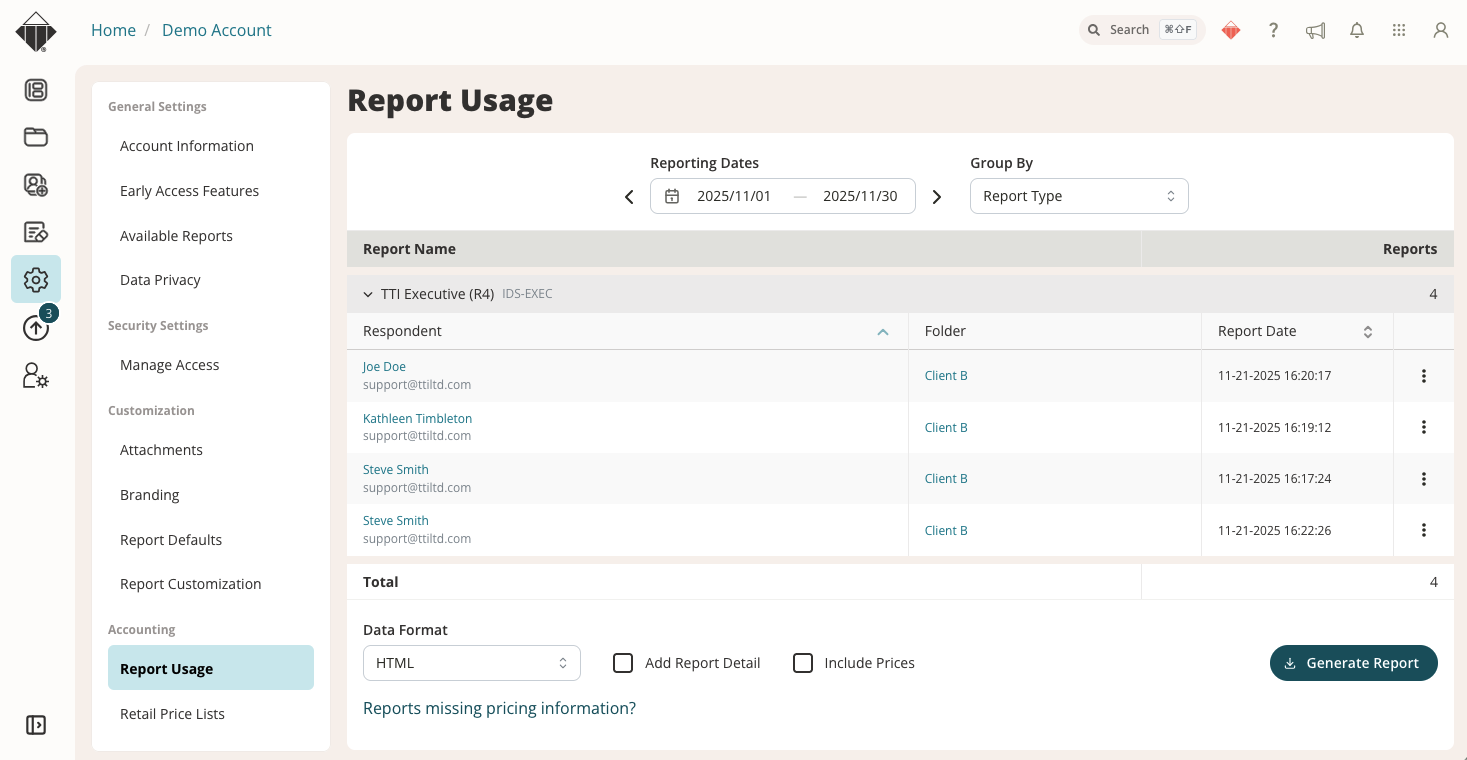Open the Joe Doe respondent link

coord(384,366)
